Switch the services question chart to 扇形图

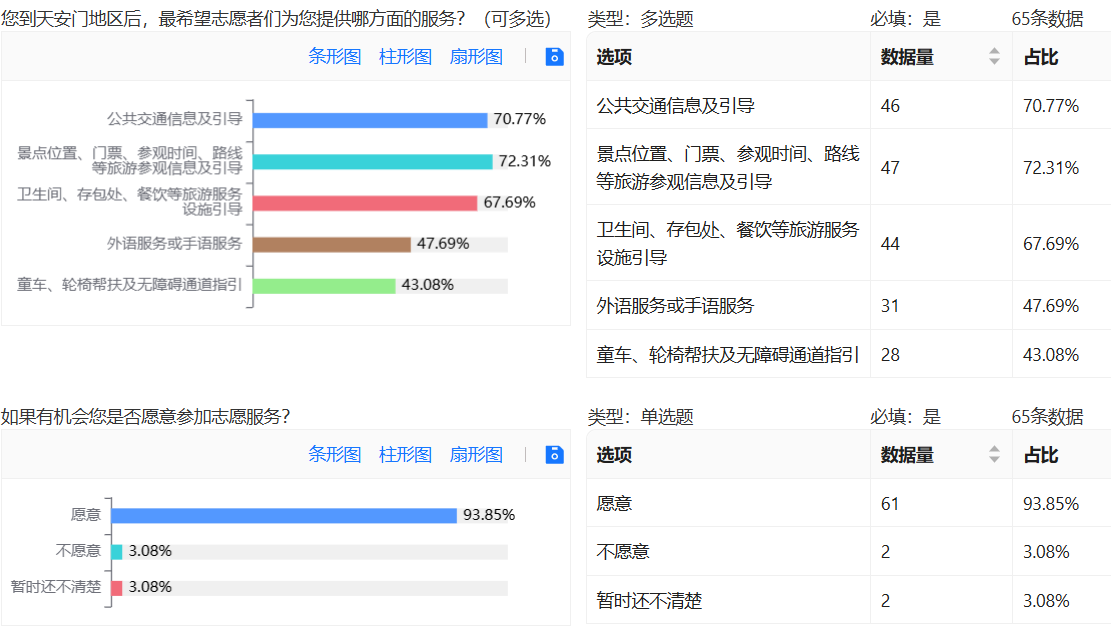[x=476, y=57]
